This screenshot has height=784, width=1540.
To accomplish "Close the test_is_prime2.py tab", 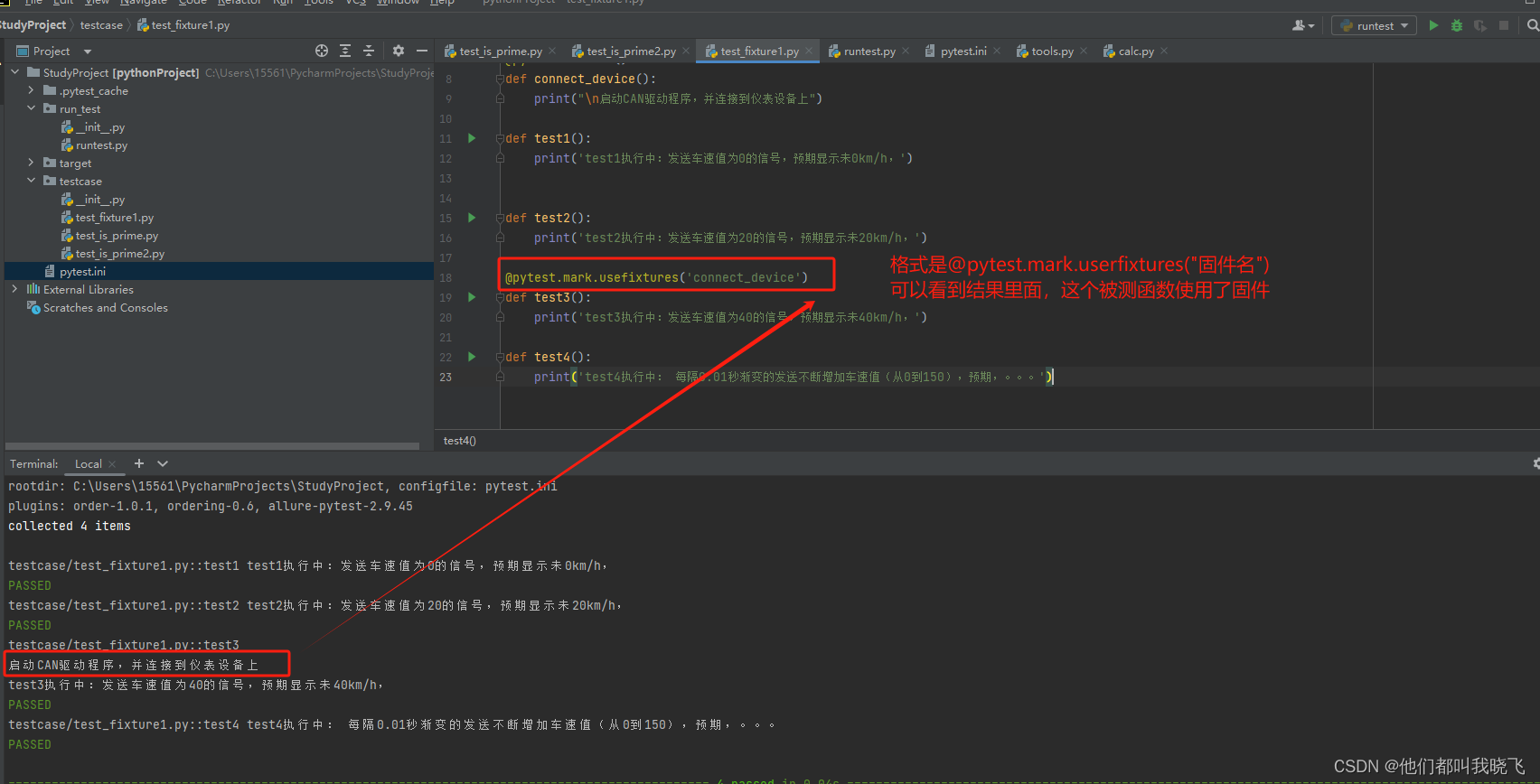I will point(686,51).
